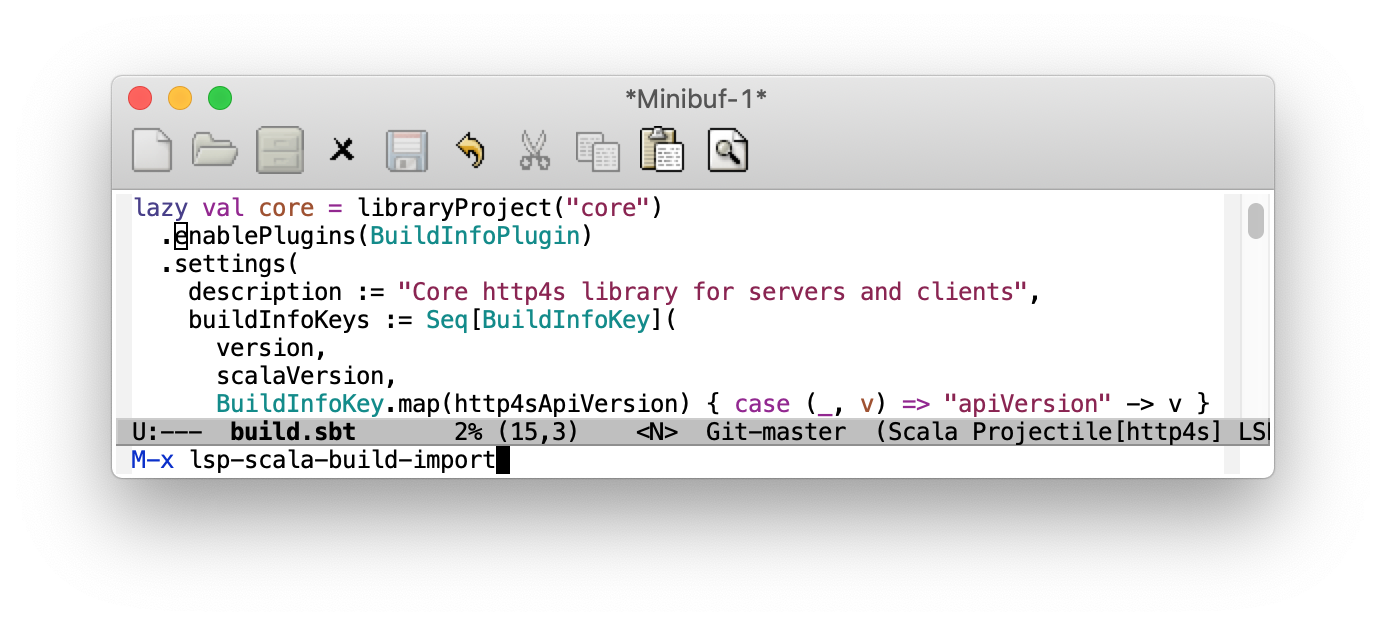Viewport: 1386px width, 626px height.
Task: Open the directory browser drawer icon
Action: tap(279, 149)
